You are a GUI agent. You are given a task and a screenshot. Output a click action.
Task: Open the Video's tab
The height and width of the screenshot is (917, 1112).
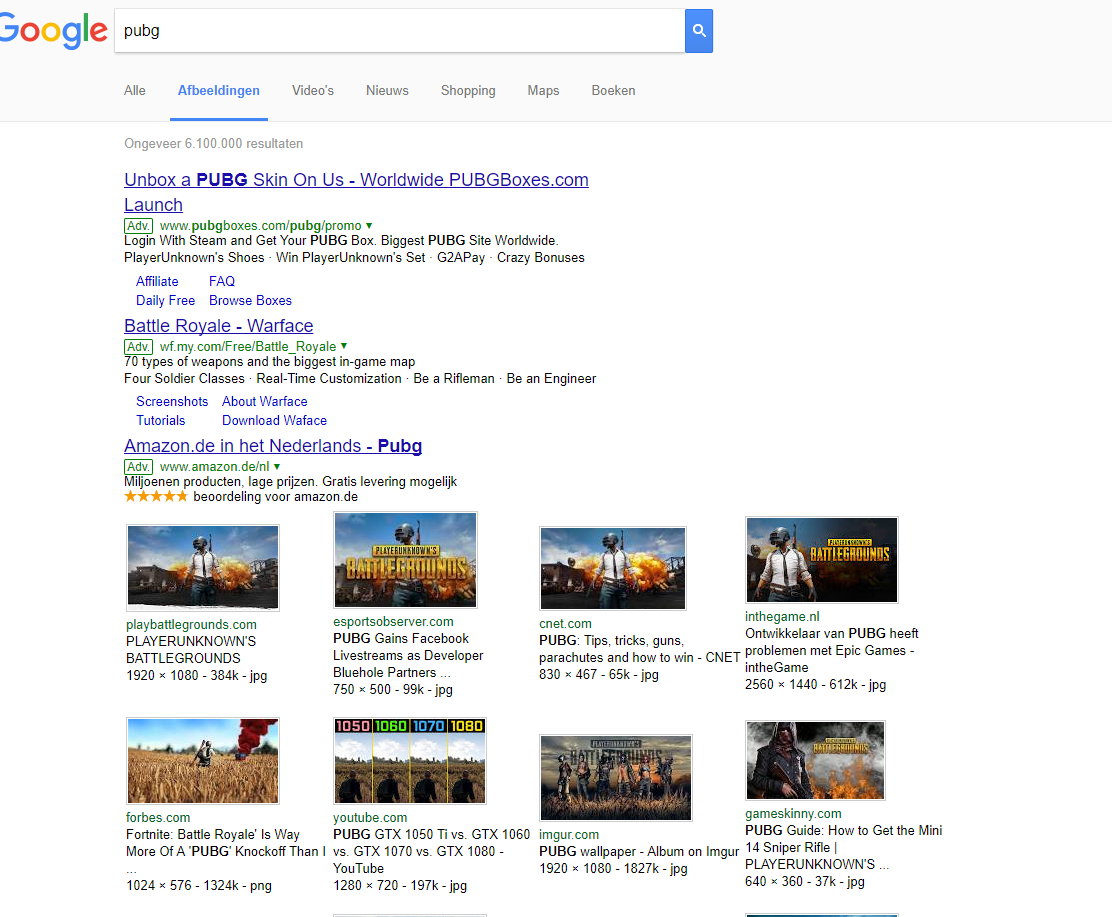point(313,91)
